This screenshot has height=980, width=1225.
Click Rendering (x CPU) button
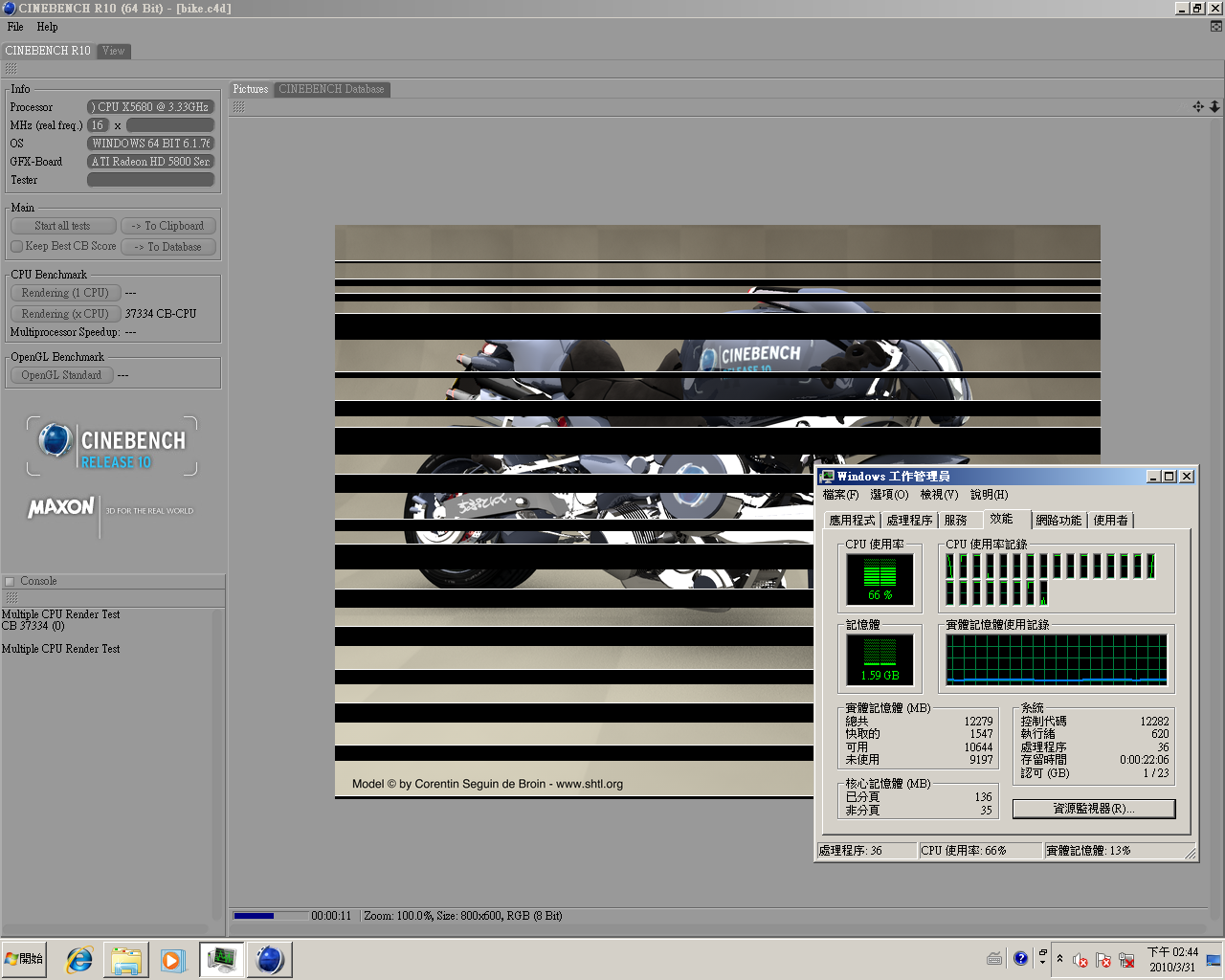point(65,314)
